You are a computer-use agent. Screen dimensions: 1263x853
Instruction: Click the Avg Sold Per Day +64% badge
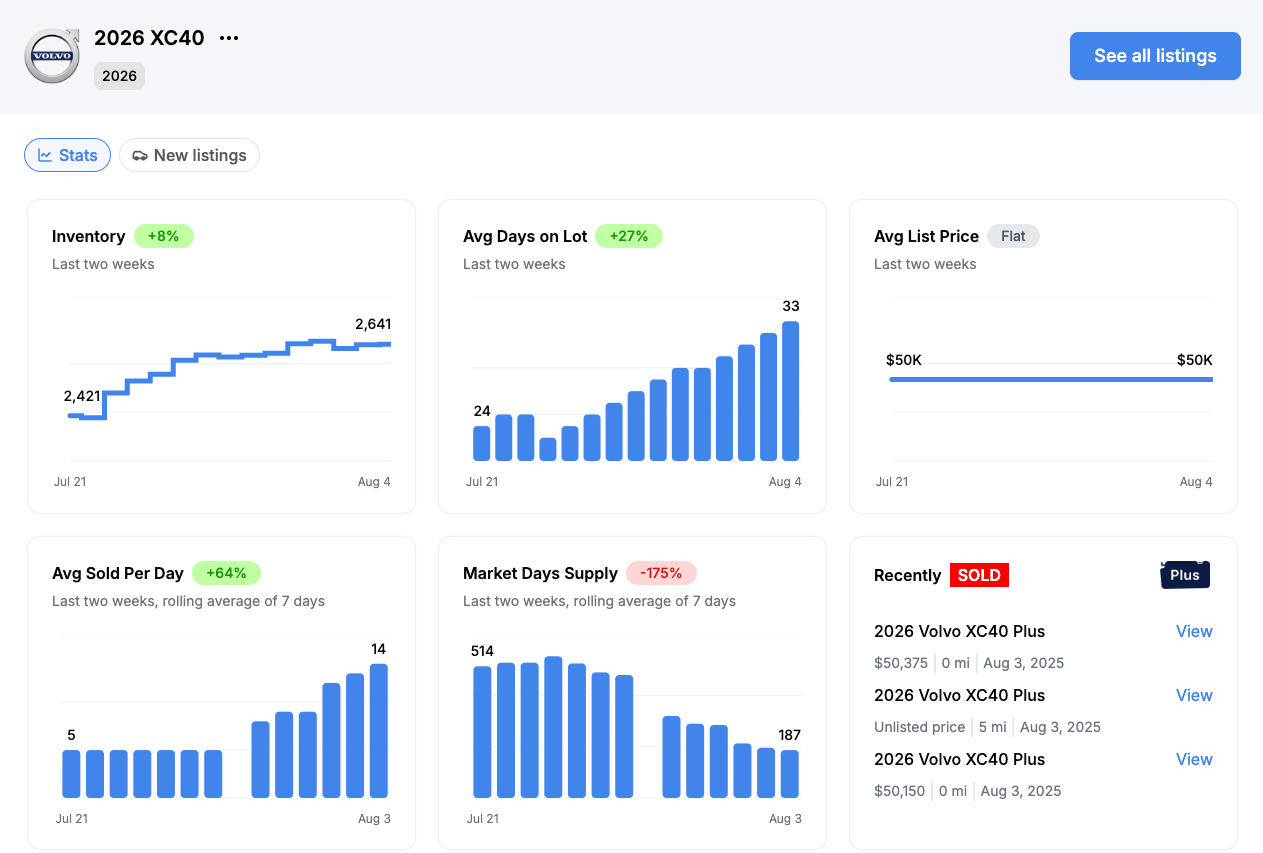click(226, 573)
